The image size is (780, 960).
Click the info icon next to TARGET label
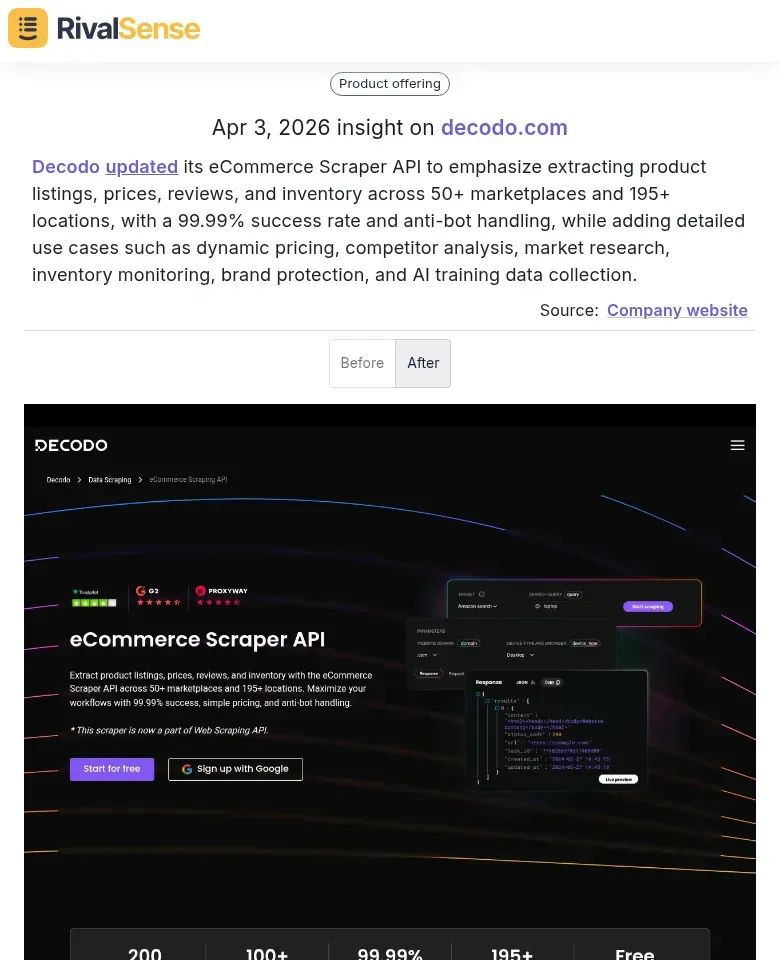click(482, 592)
